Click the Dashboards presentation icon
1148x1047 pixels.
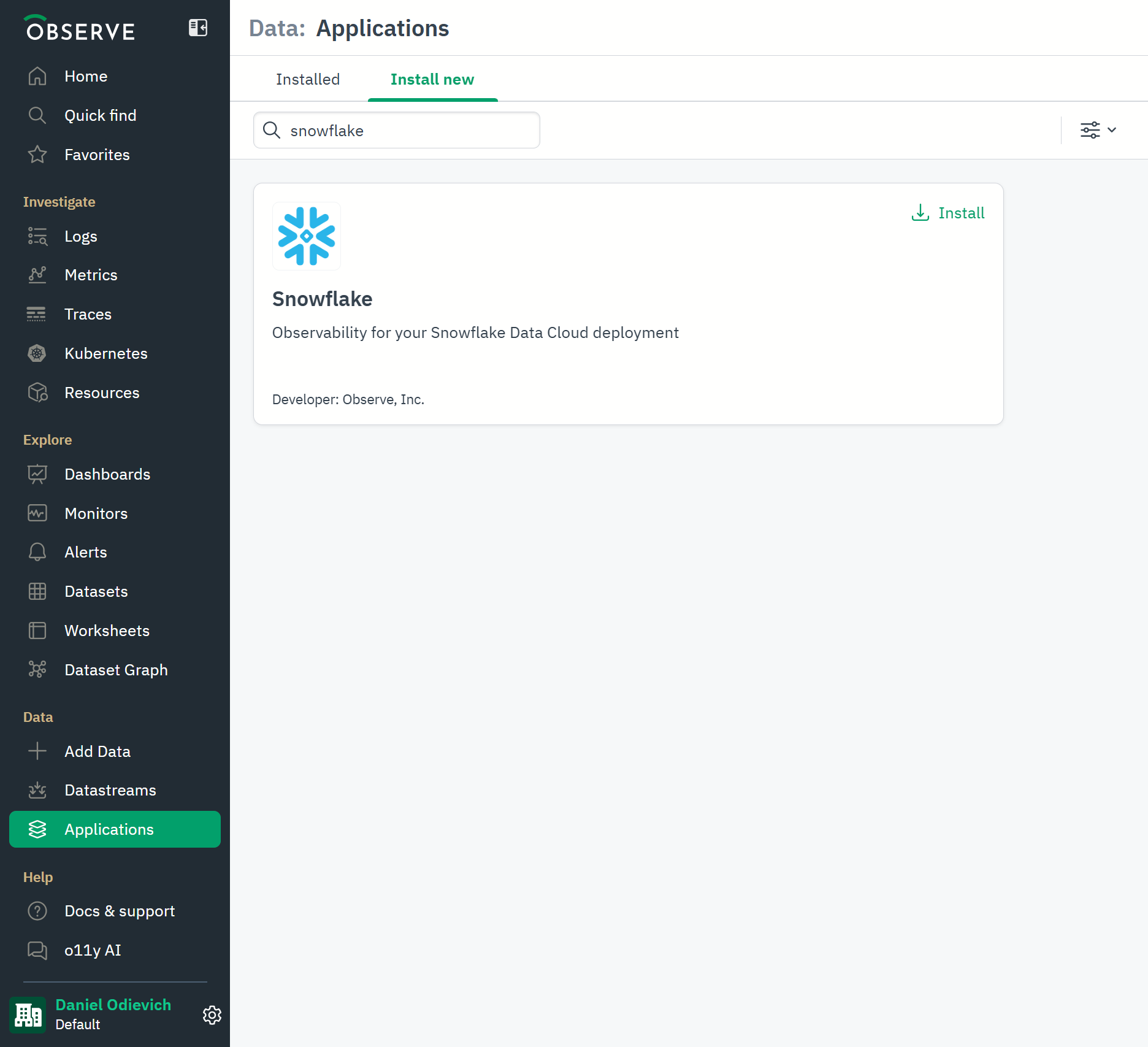click(x=37, y=474)
